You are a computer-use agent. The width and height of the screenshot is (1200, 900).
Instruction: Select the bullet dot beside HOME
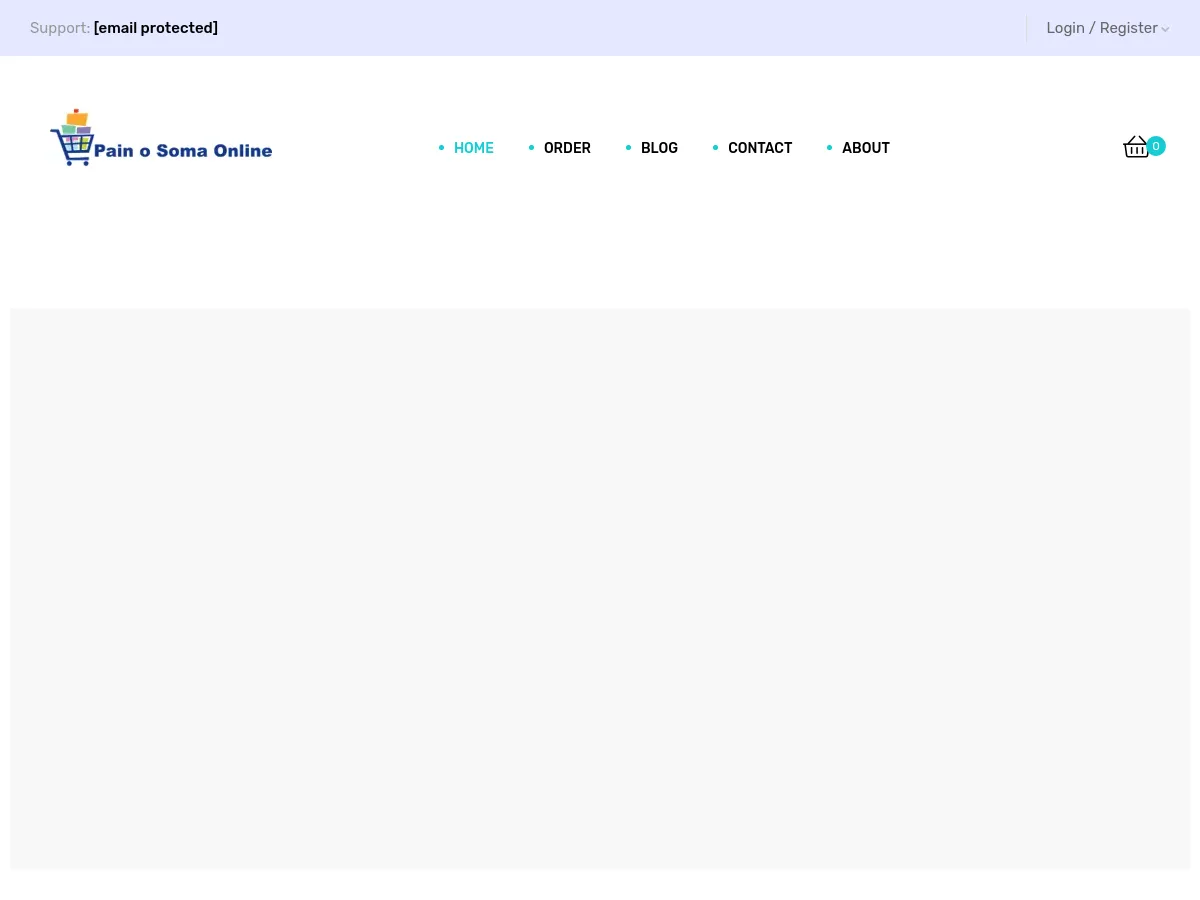(x=441, y=147)
